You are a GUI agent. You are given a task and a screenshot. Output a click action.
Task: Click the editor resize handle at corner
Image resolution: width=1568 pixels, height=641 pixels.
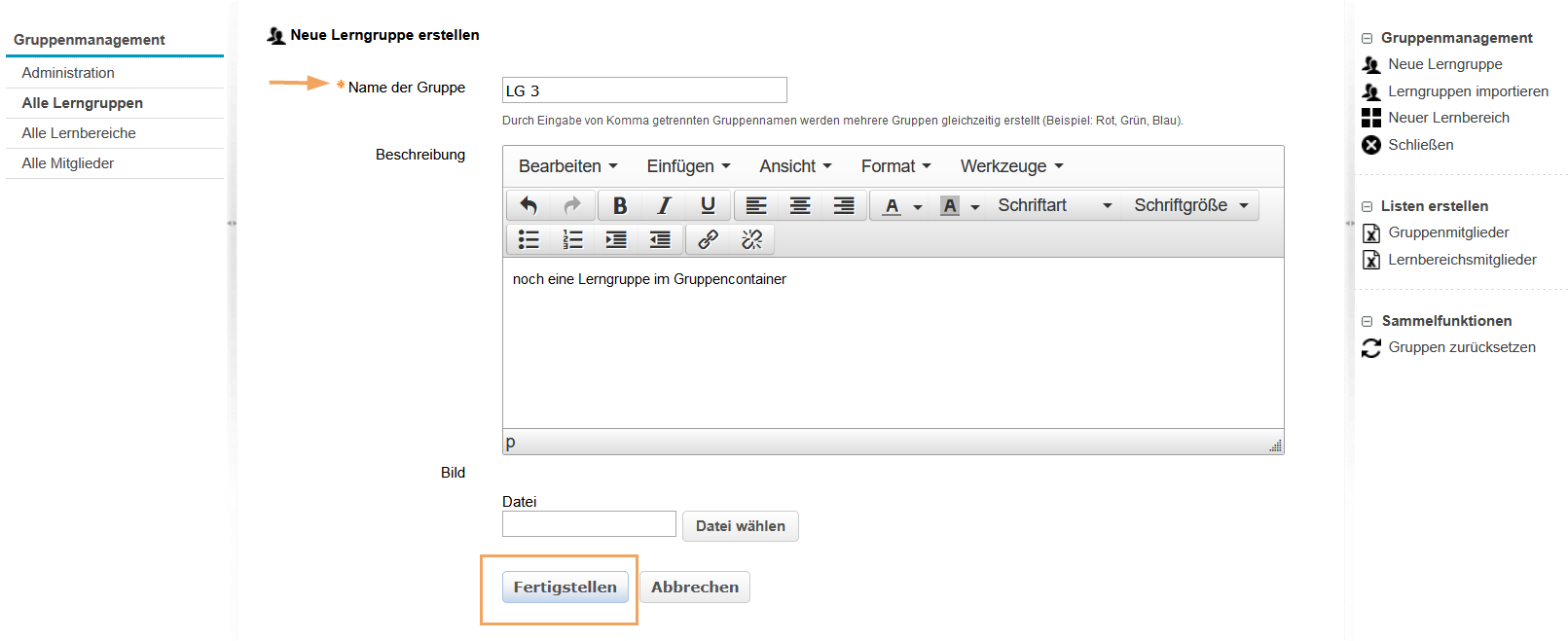pyautogui.click(x=1275, y=445)
